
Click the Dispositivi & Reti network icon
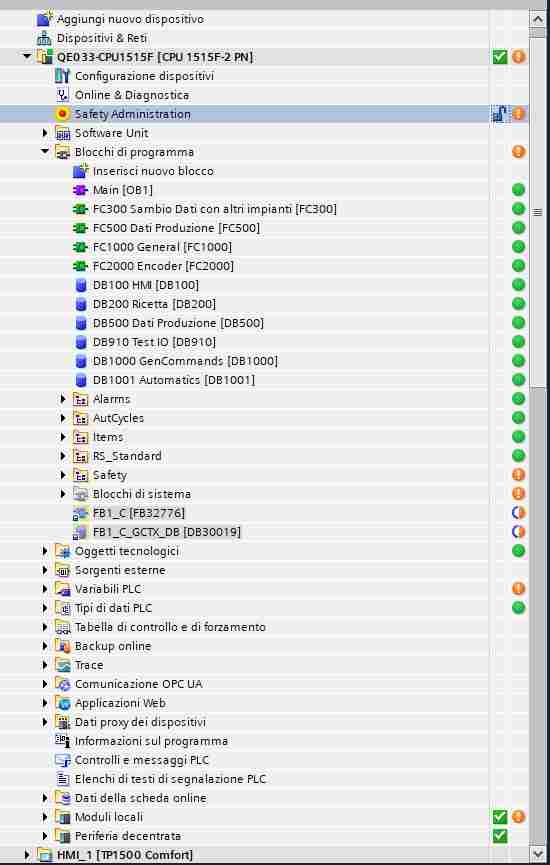click(44, 39)
